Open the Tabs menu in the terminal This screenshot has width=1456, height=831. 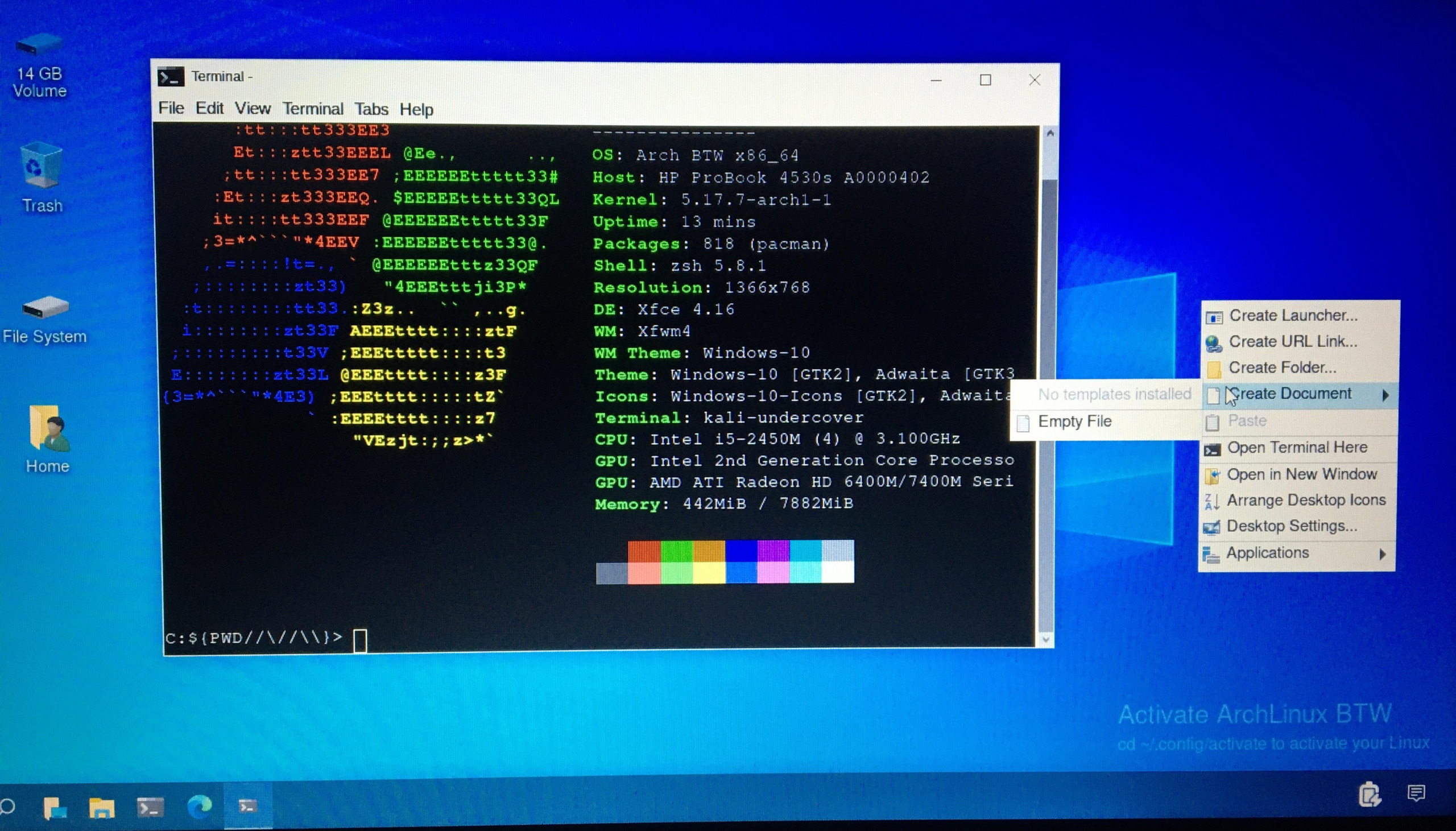(x=371, y=109)
